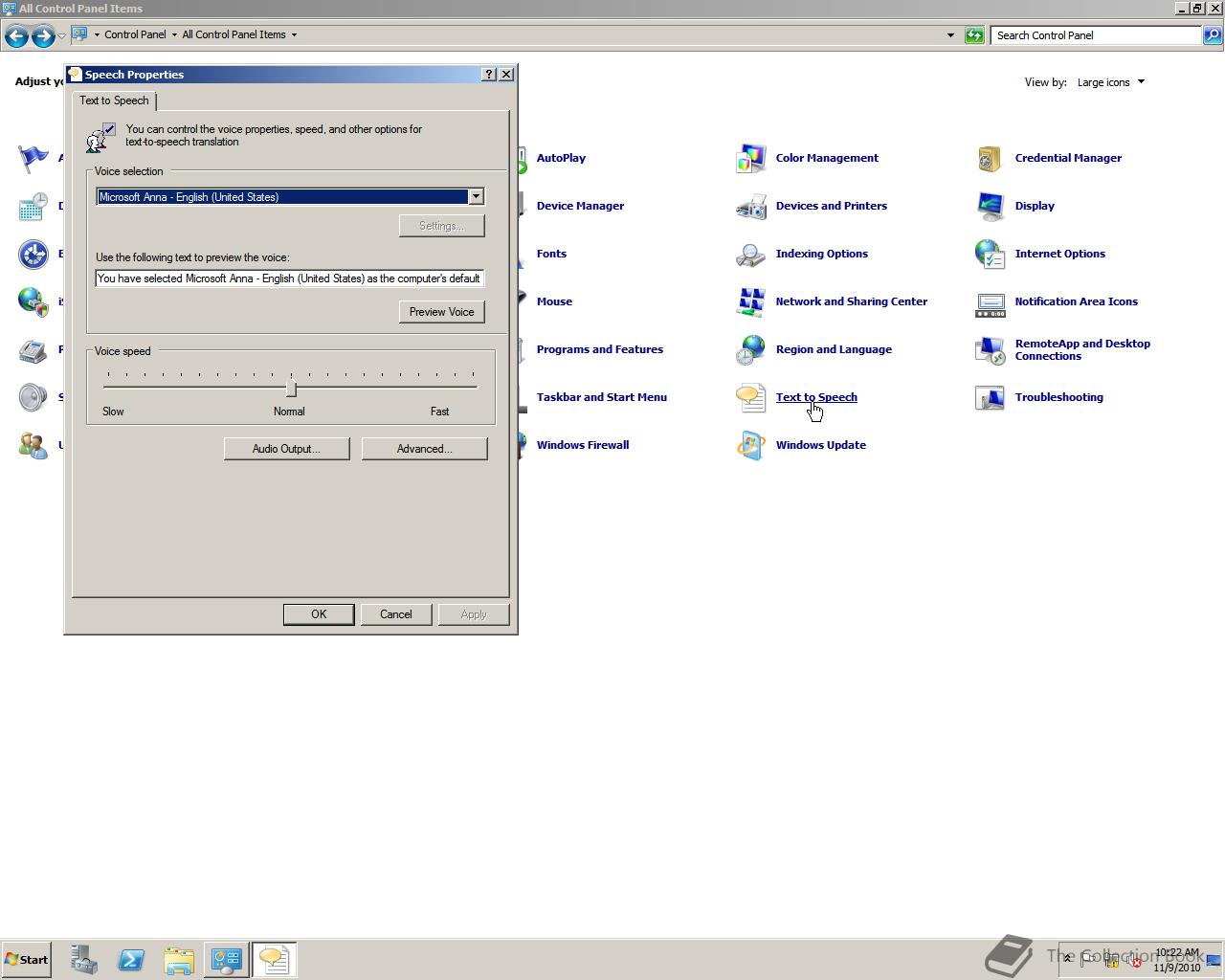Open Color Management icon
1225x980 pixels.
tap(750, 158)
